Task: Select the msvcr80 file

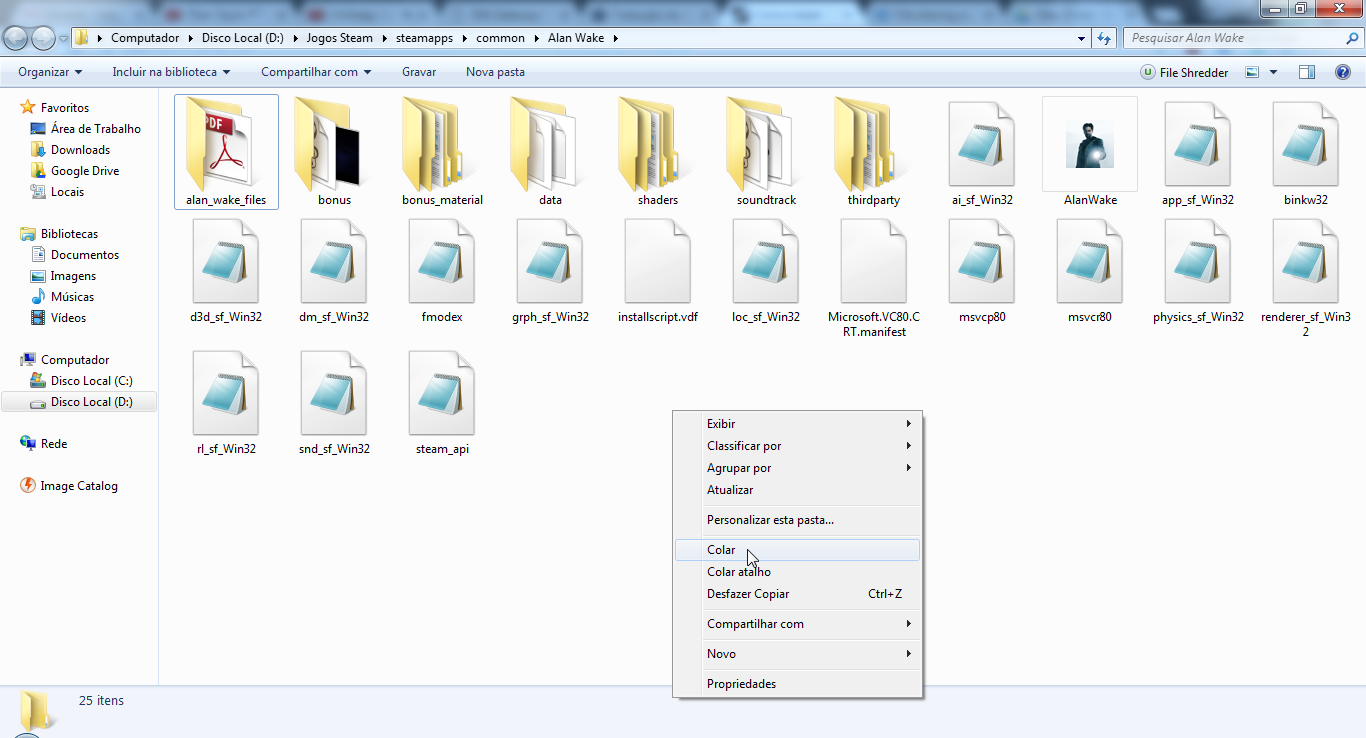Action: pyautogui.click(x=1090, y=270)
